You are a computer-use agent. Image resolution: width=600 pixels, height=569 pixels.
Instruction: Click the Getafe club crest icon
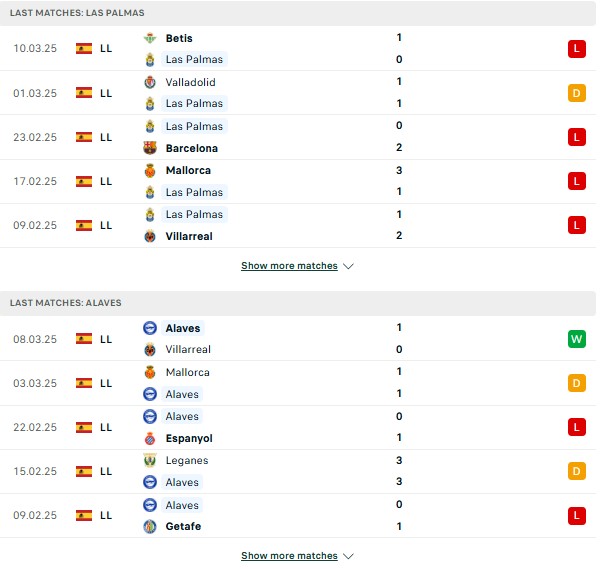pyautogui.click(x=150, y=527)
